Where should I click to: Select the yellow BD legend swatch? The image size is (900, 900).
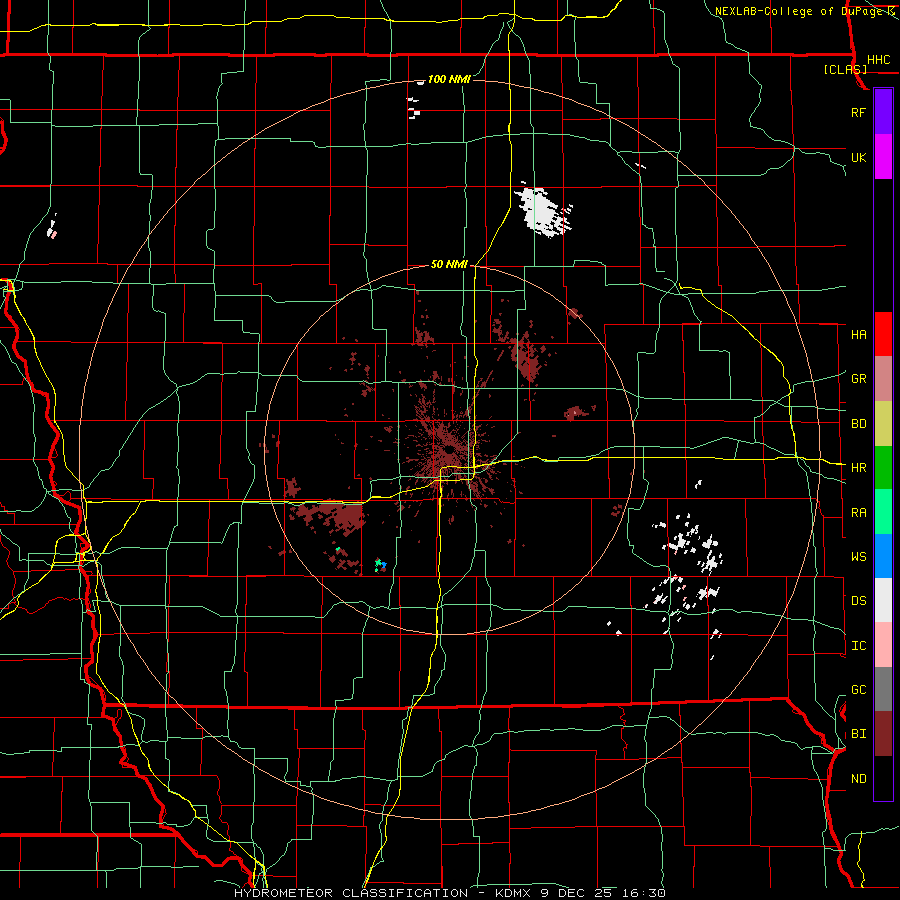(x=883, y=423)
